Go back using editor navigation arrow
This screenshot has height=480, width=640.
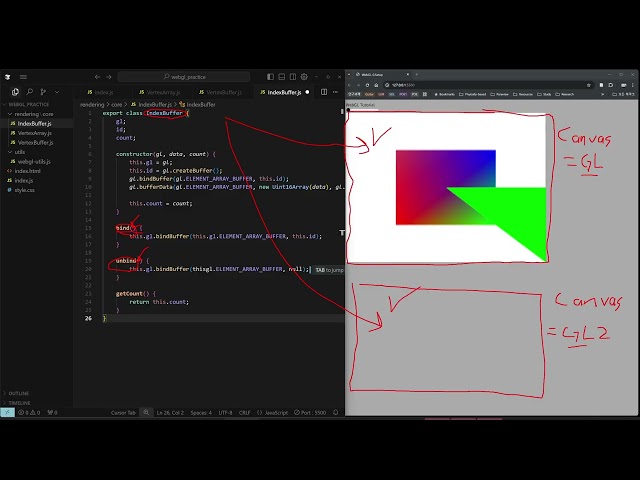click(97, 77)
